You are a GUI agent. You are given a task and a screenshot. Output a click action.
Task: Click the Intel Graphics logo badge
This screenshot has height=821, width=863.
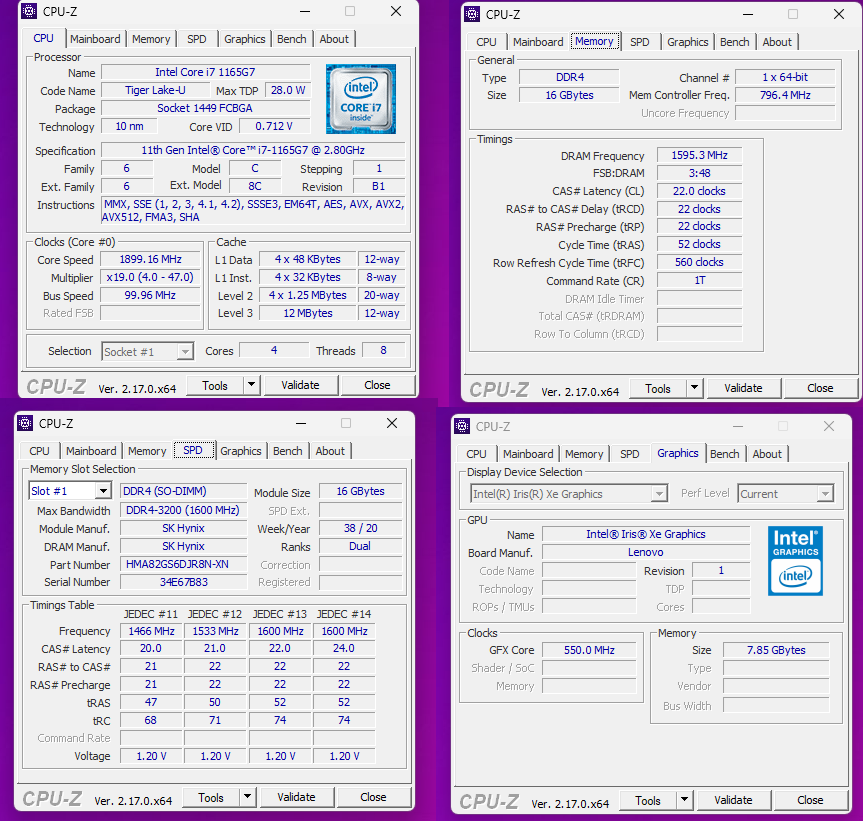point(796,561)
